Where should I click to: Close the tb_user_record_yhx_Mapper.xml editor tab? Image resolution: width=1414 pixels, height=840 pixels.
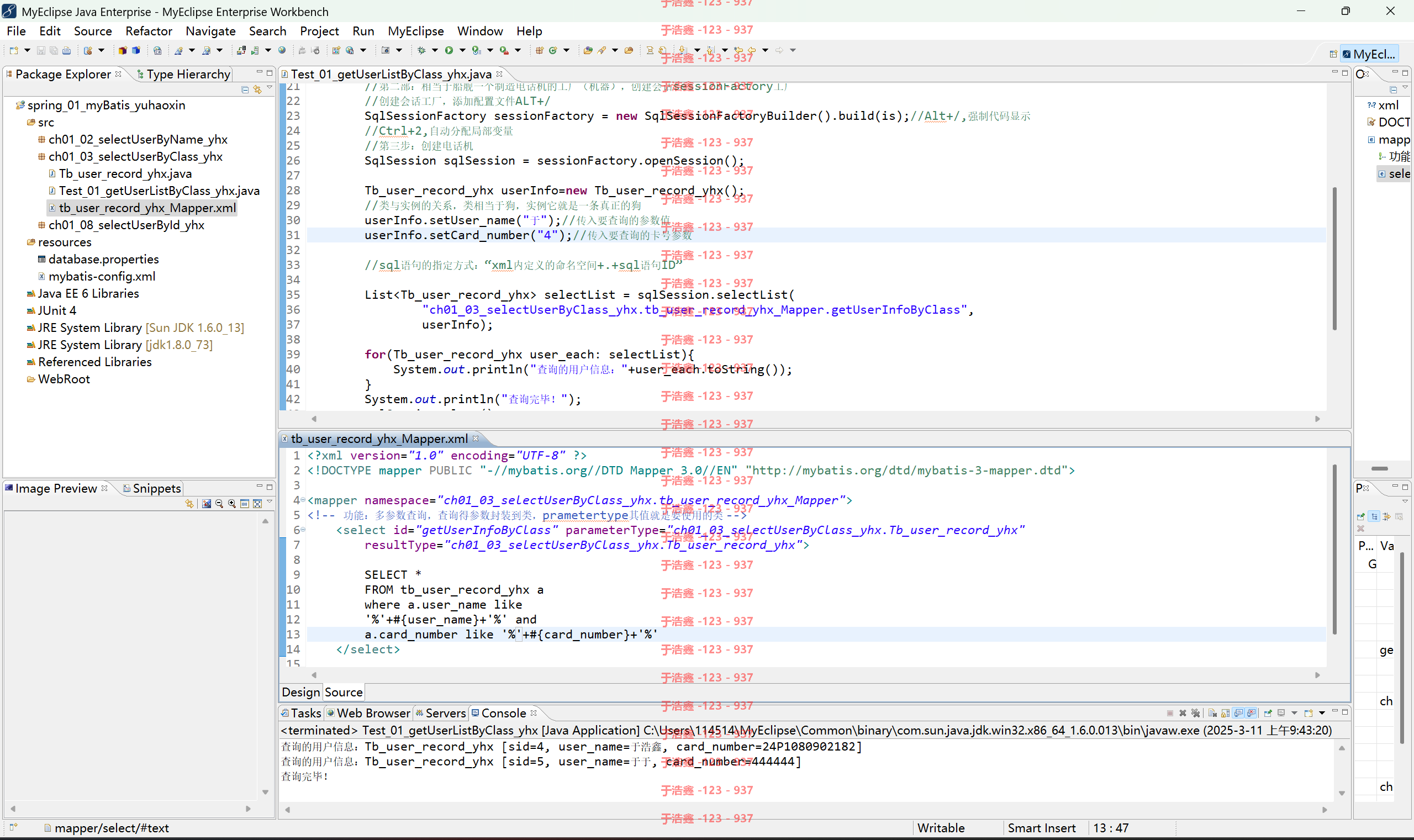coord(476,438)
